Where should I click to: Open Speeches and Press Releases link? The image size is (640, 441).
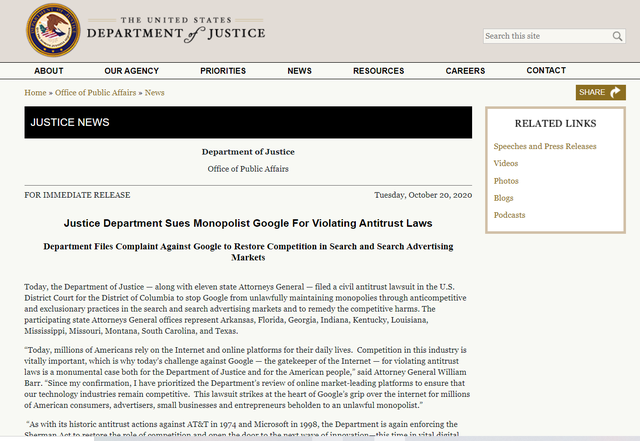click(545, 146)
